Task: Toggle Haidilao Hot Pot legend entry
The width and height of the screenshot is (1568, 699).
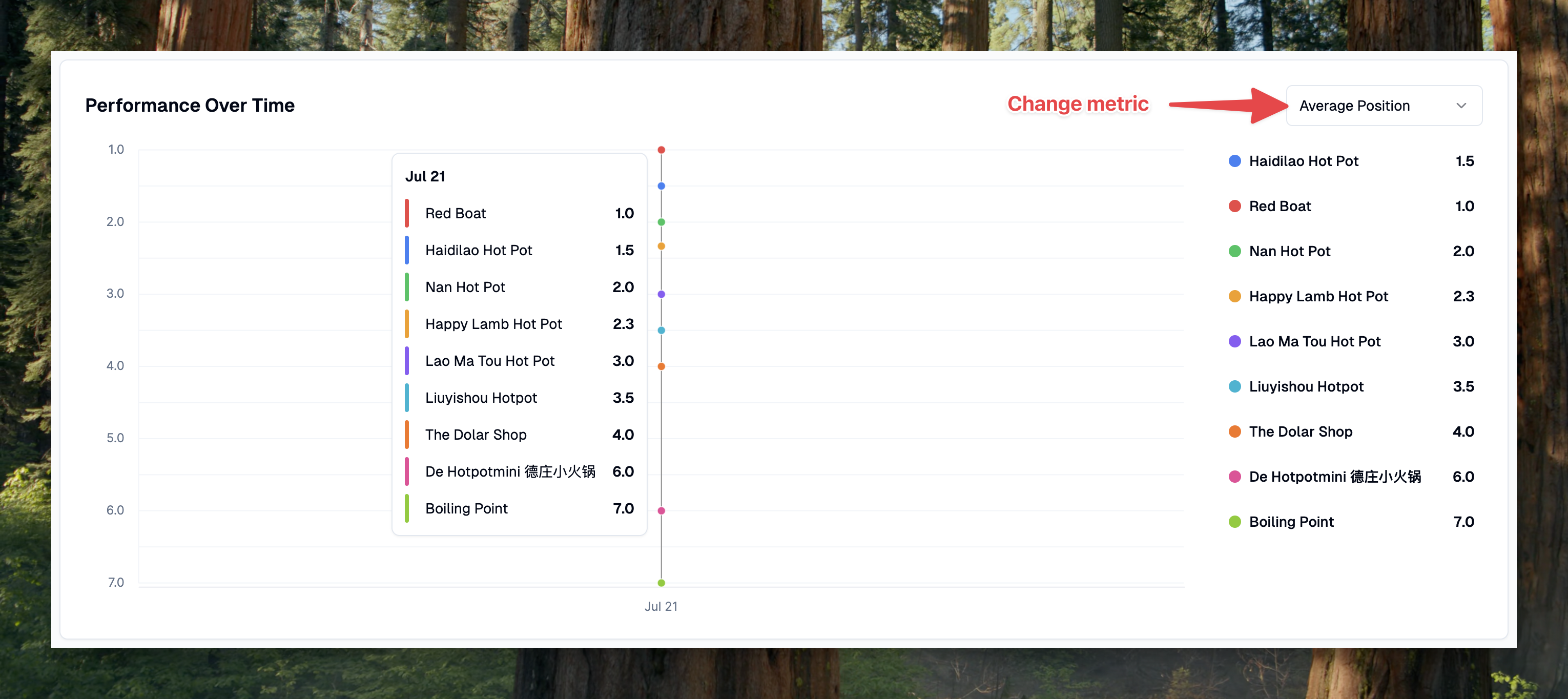Action: point(1303,161)
